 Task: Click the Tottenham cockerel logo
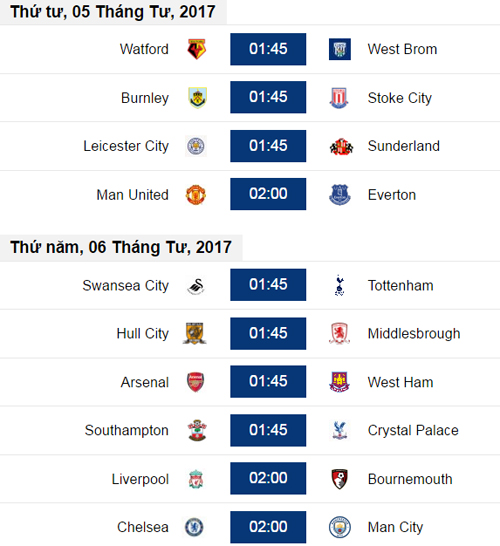click(x=339, y=285)
